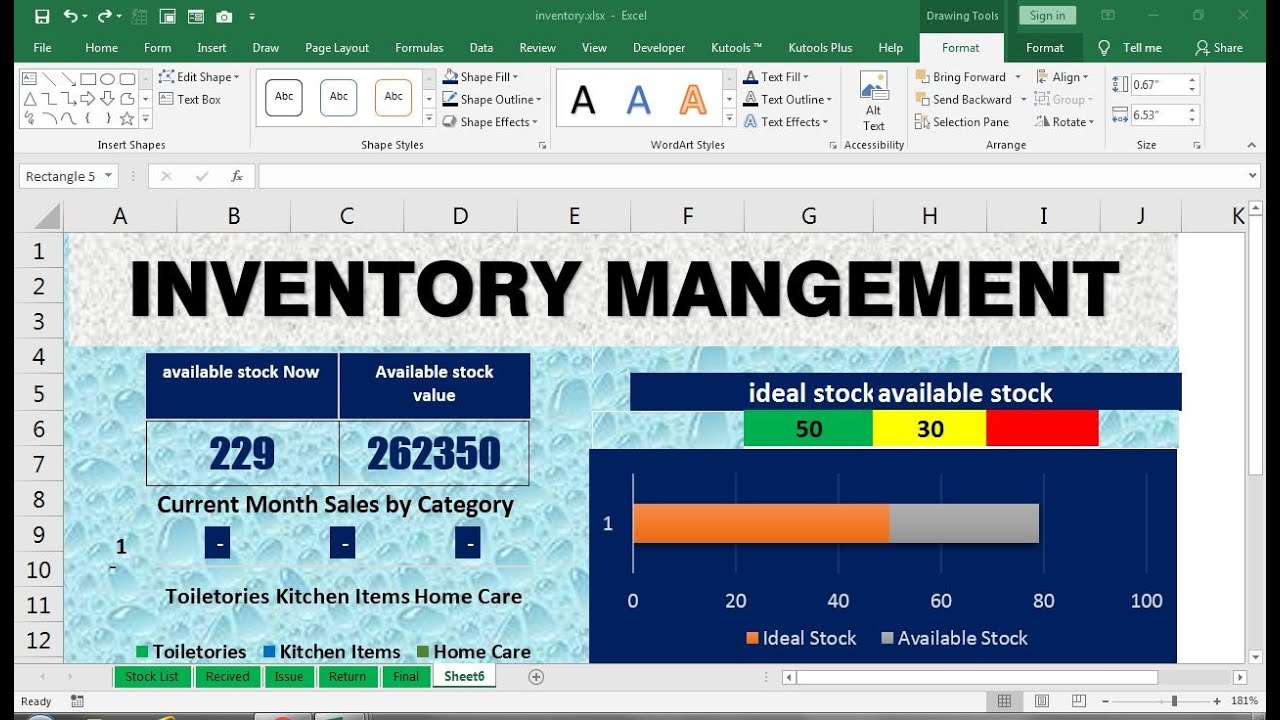
Task: Open the Selection Pane
Action: click(963, 122)
